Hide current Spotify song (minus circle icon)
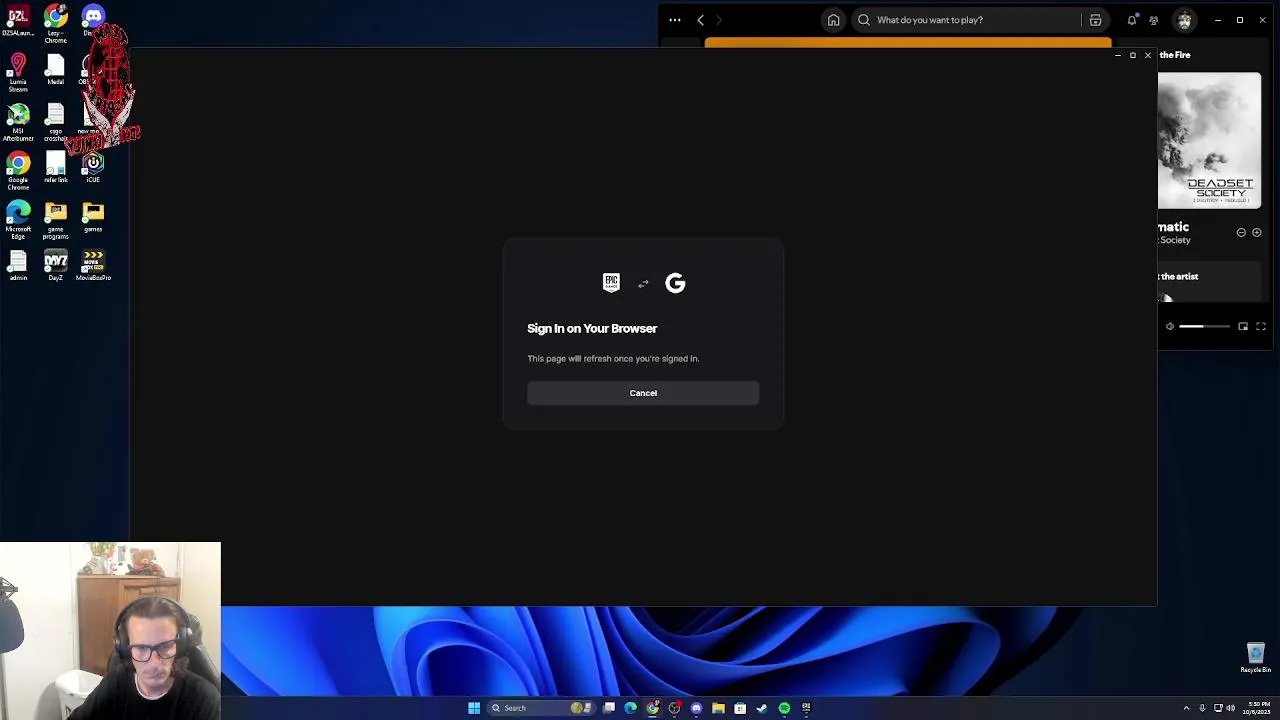 (1241, 232)
